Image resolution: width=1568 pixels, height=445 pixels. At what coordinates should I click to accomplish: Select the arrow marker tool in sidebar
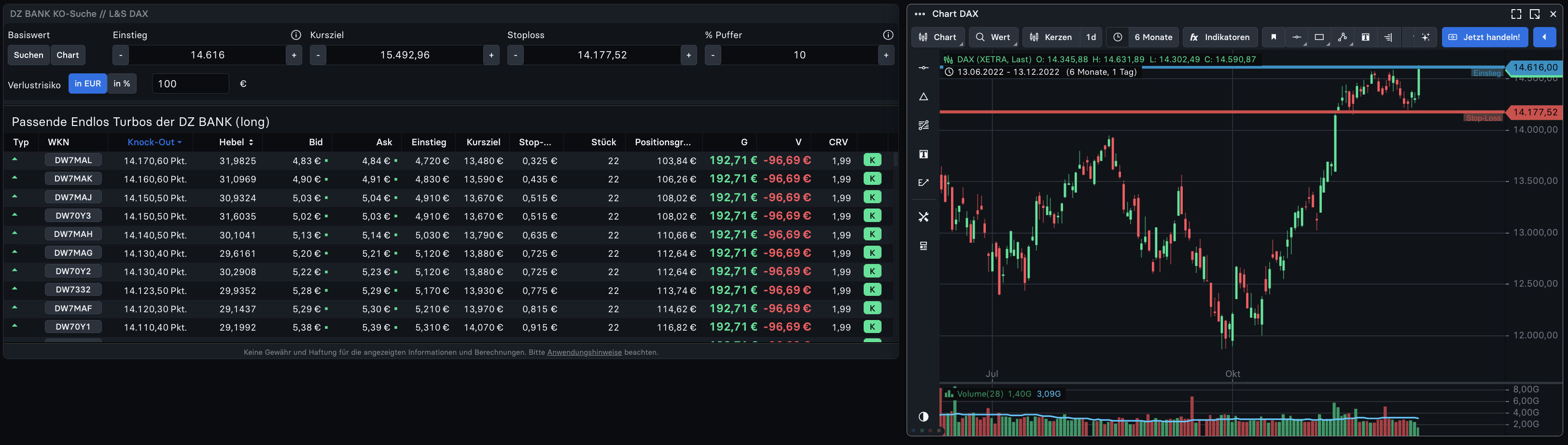(924, 182)
